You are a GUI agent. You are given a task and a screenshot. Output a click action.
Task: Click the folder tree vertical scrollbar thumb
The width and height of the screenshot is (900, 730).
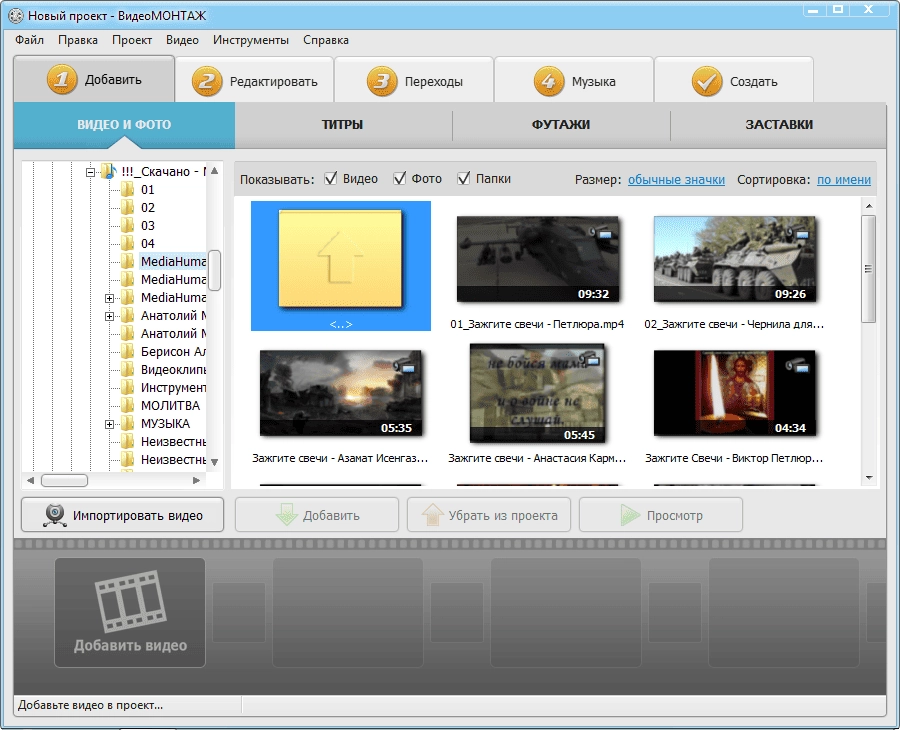[214, 270]
